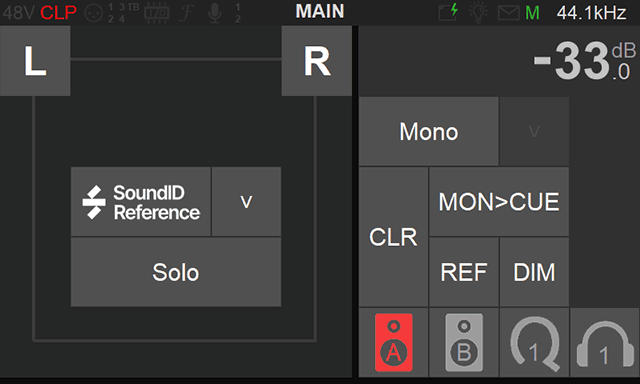Expand the dropdown next to Mono
The image size is (640, 384).
[534, 131]
